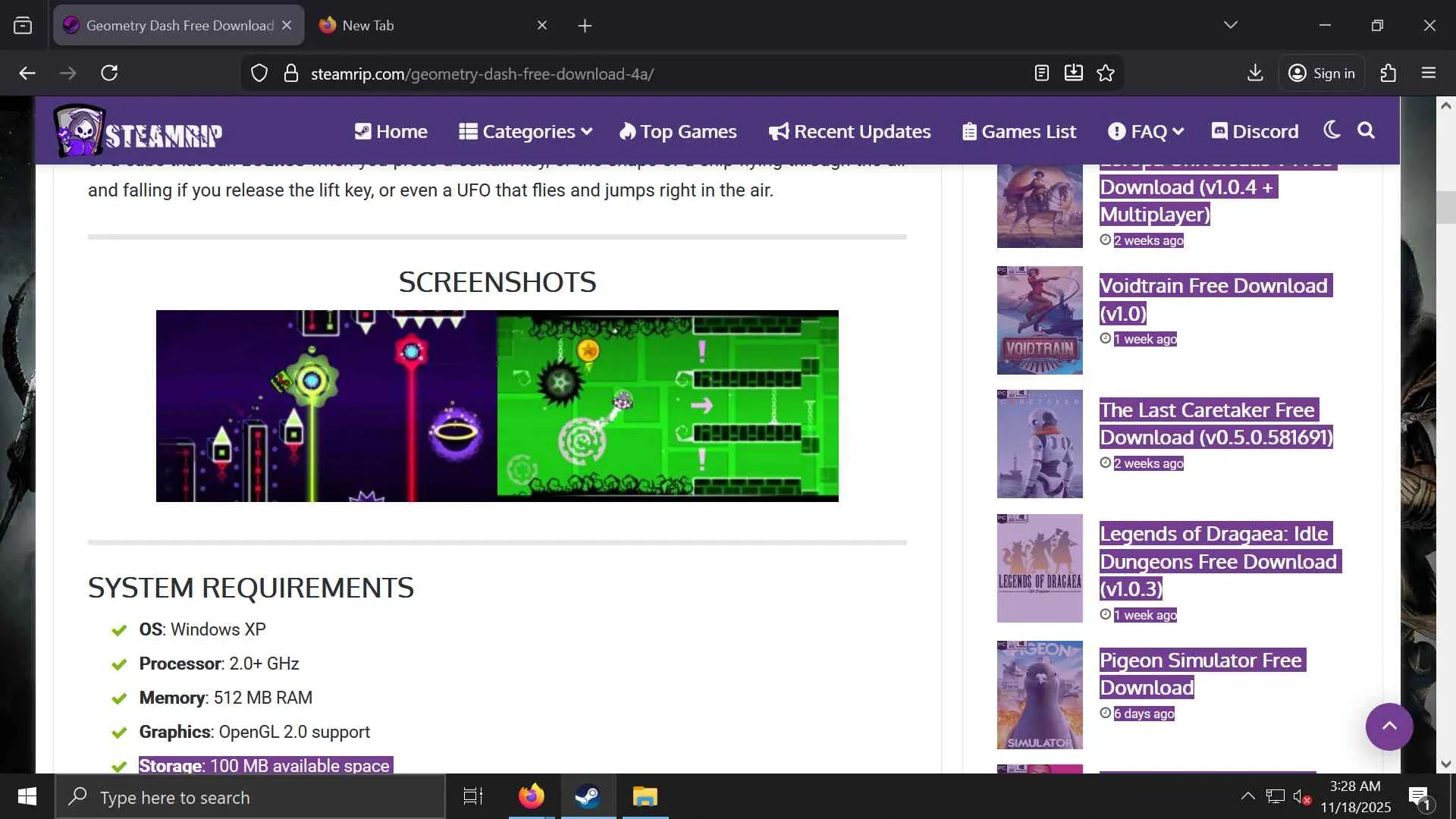Open Firefox reader view icon
This screenshot has height=819, width=1456.
(x=1041, y=73)
